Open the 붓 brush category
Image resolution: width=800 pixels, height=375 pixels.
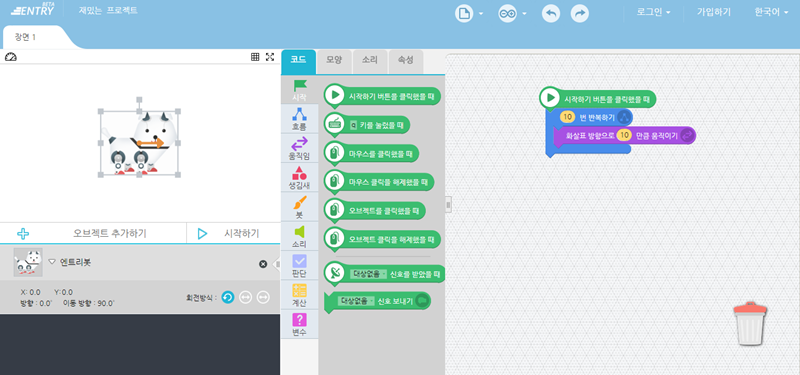(299, 207)
